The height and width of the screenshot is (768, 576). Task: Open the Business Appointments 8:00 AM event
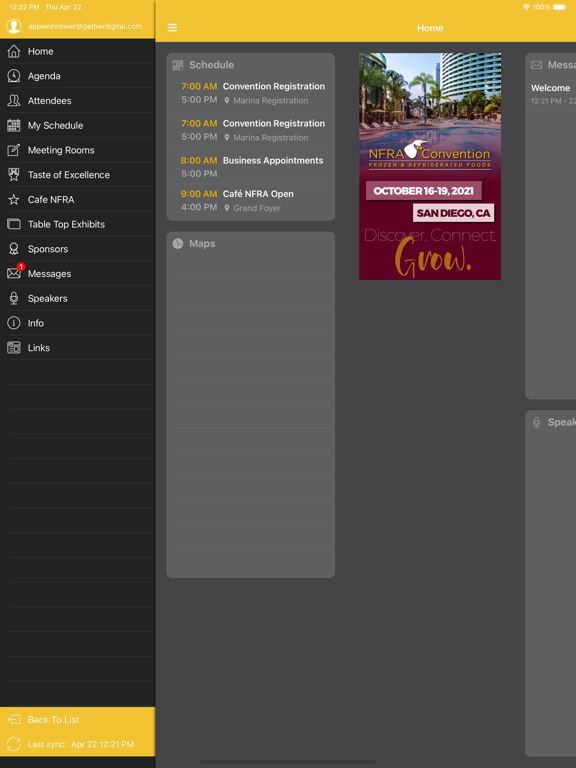click(x=251, y=167)
